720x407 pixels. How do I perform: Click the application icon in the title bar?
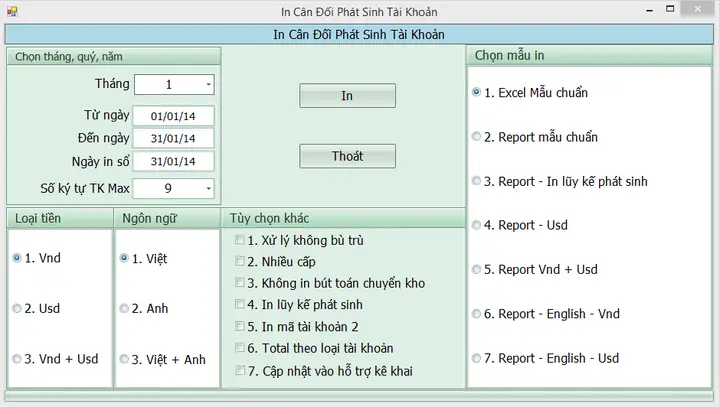coord(12,11)
